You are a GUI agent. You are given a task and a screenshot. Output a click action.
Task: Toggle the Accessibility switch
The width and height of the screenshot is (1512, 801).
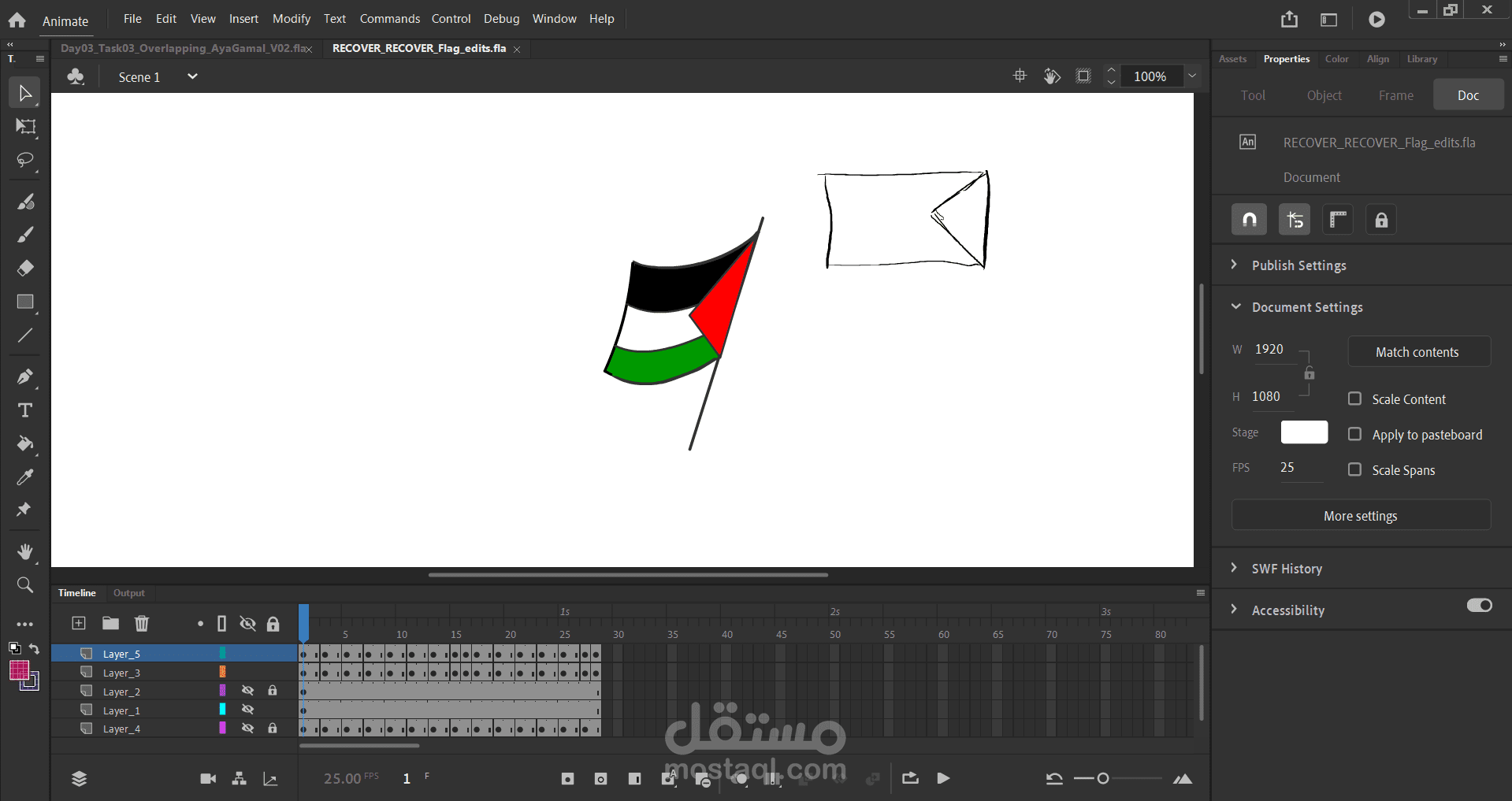pos(1479,606)
